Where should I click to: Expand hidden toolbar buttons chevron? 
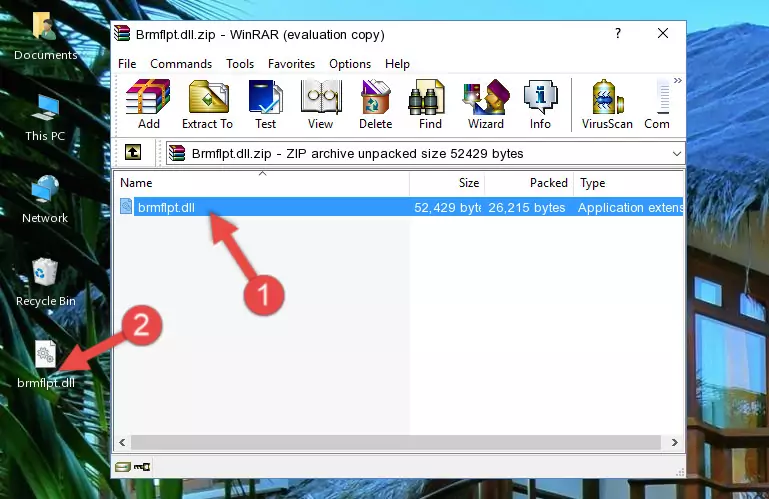(677, 80)
